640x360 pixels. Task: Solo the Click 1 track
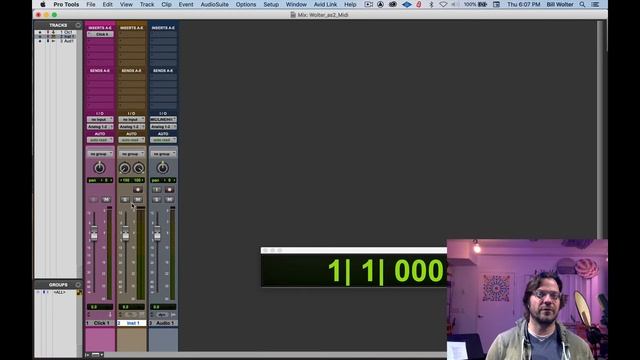tap(93, 199)
